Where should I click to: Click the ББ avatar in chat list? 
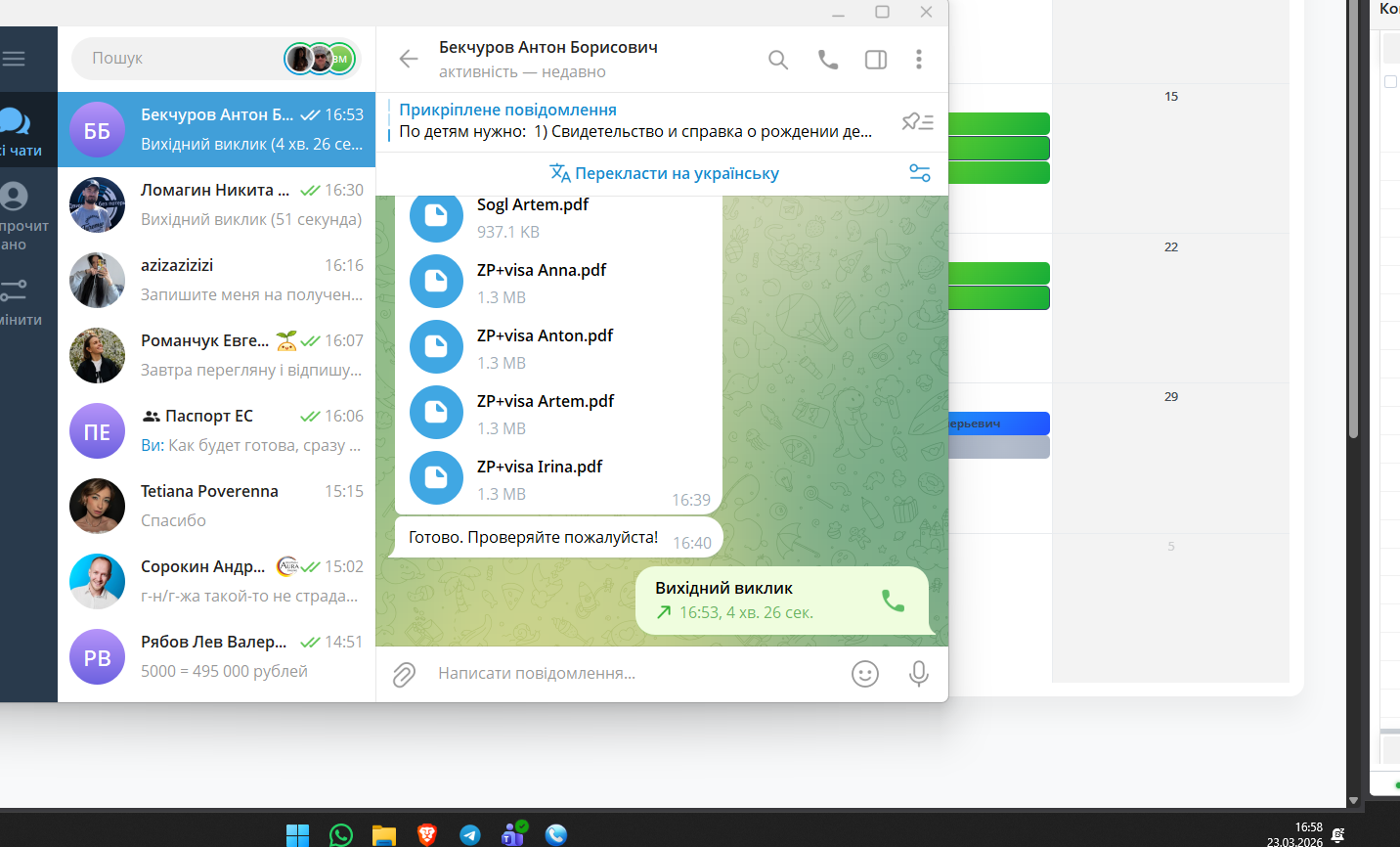tap(97, 130)
